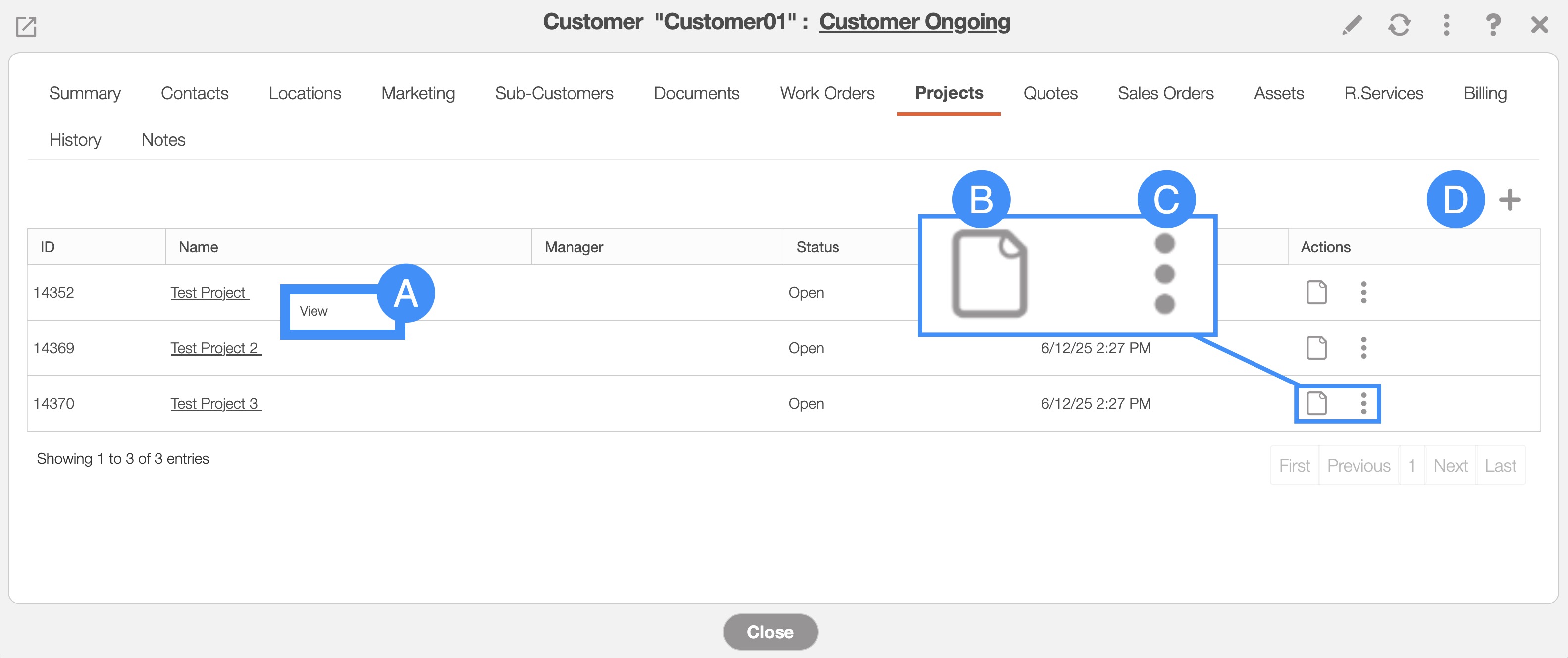Go to Next page in pagination
Screen dimensions: 1568x658
pos(1450,466)
